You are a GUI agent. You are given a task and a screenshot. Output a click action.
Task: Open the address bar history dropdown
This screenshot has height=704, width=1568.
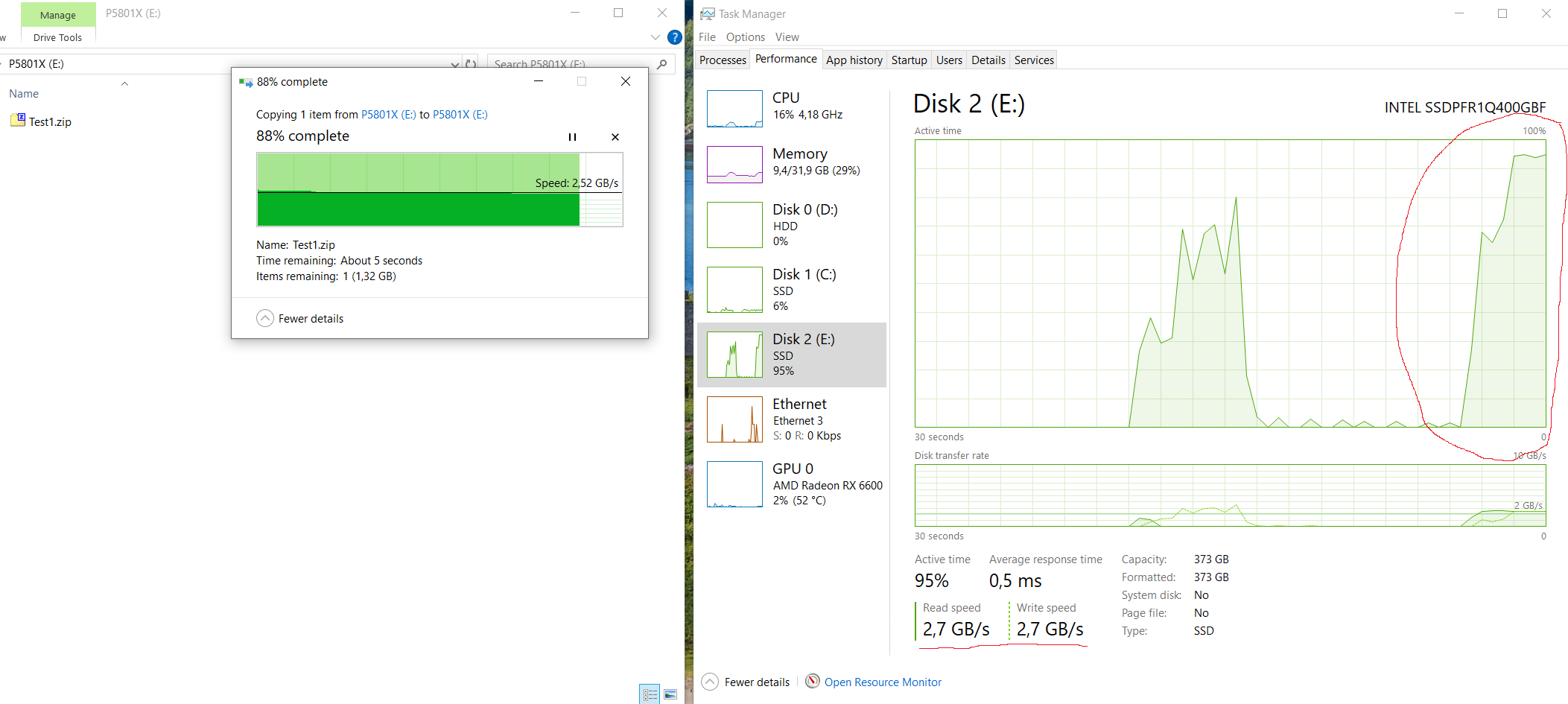[x=454, y=64]
